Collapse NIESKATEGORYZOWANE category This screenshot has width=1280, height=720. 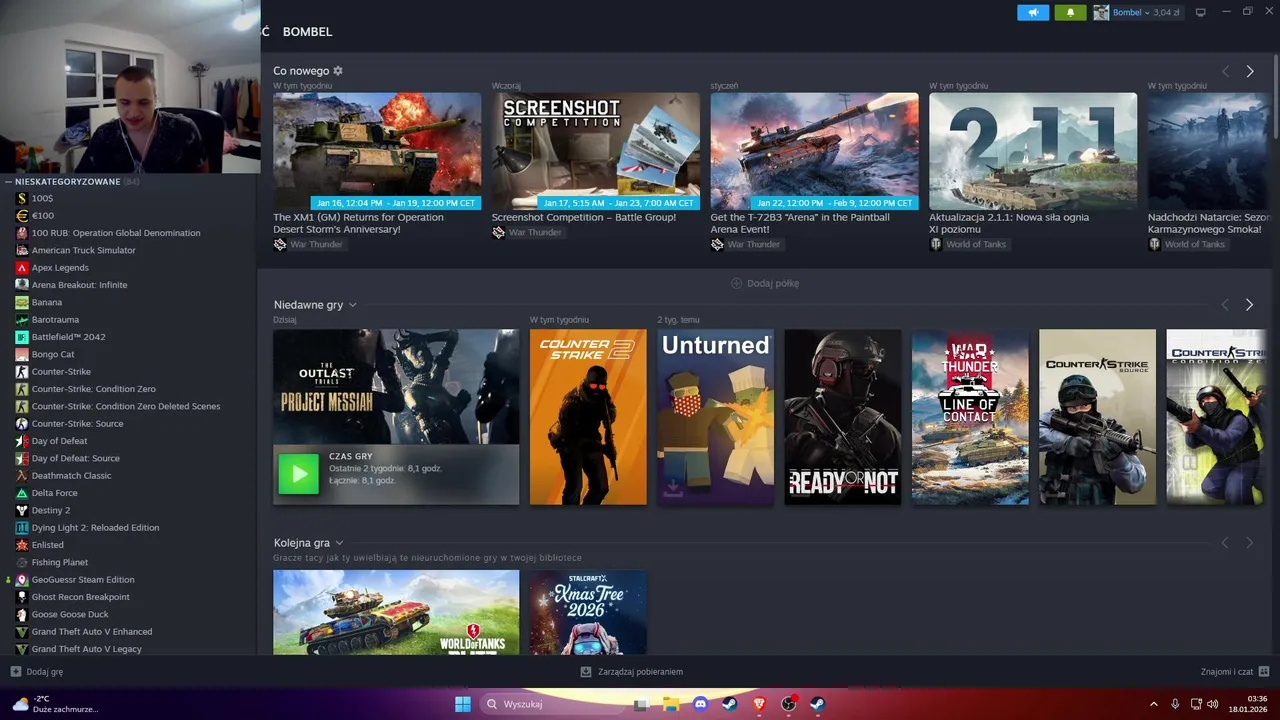(7, 182)
